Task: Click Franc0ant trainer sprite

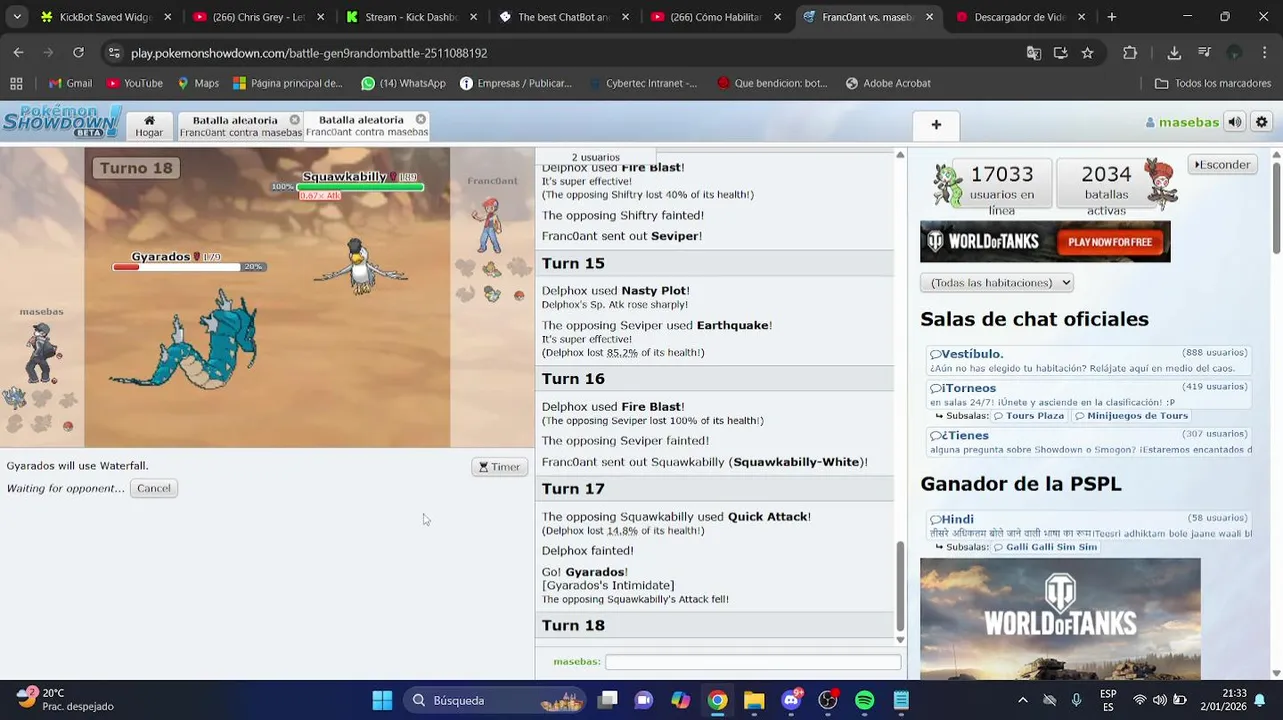Action: [489, 225]
